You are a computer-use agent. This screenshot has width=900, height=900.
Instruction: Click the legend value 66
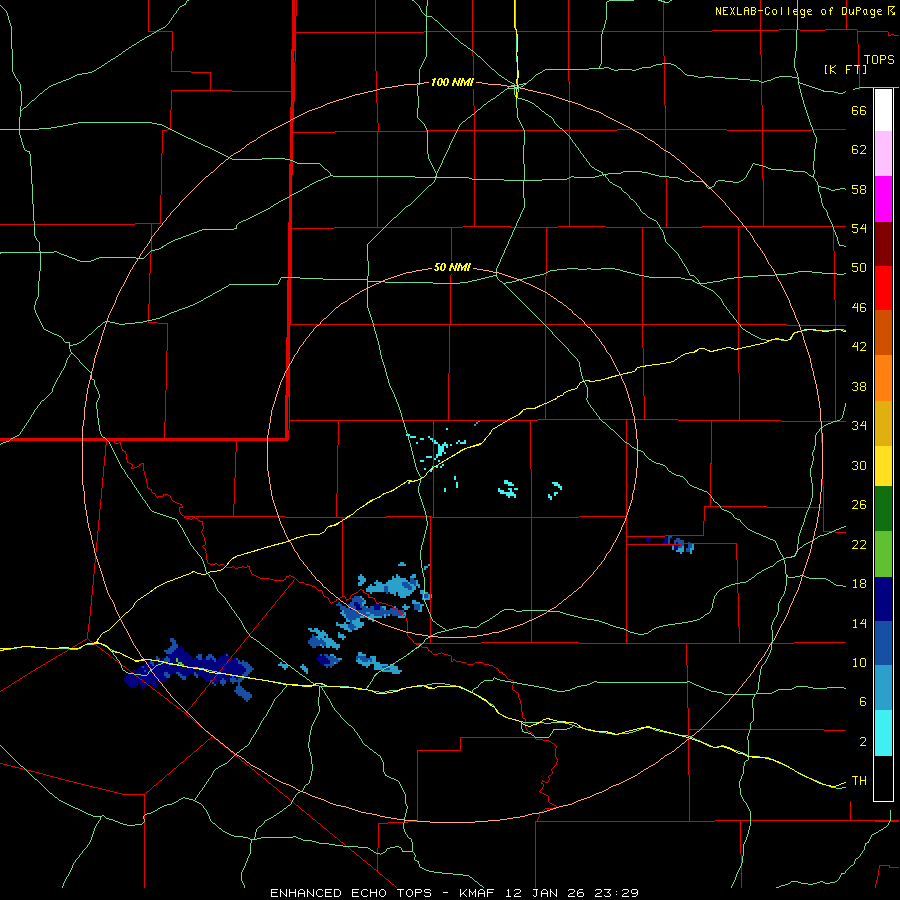click(859, 110)
